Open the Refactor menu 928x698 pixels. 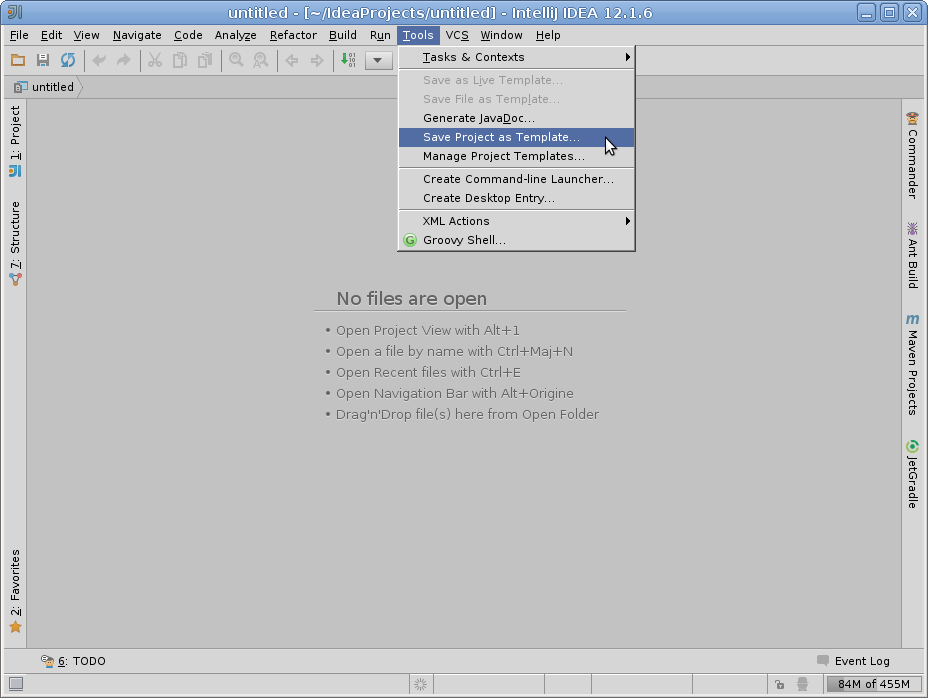point(293,35)
